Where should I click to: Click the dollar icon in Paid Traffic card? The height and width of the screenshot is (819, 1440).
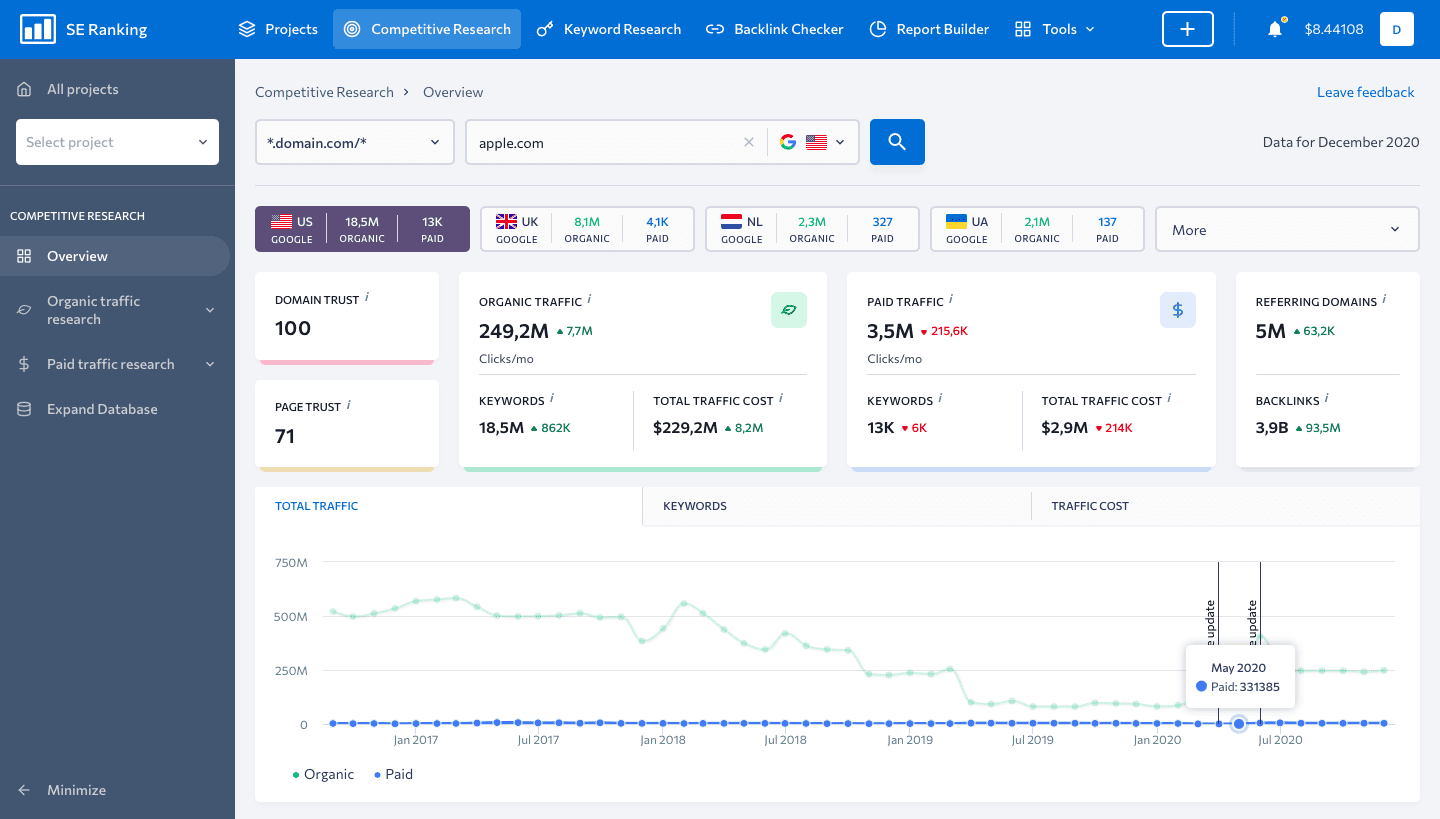point(1178,310)
